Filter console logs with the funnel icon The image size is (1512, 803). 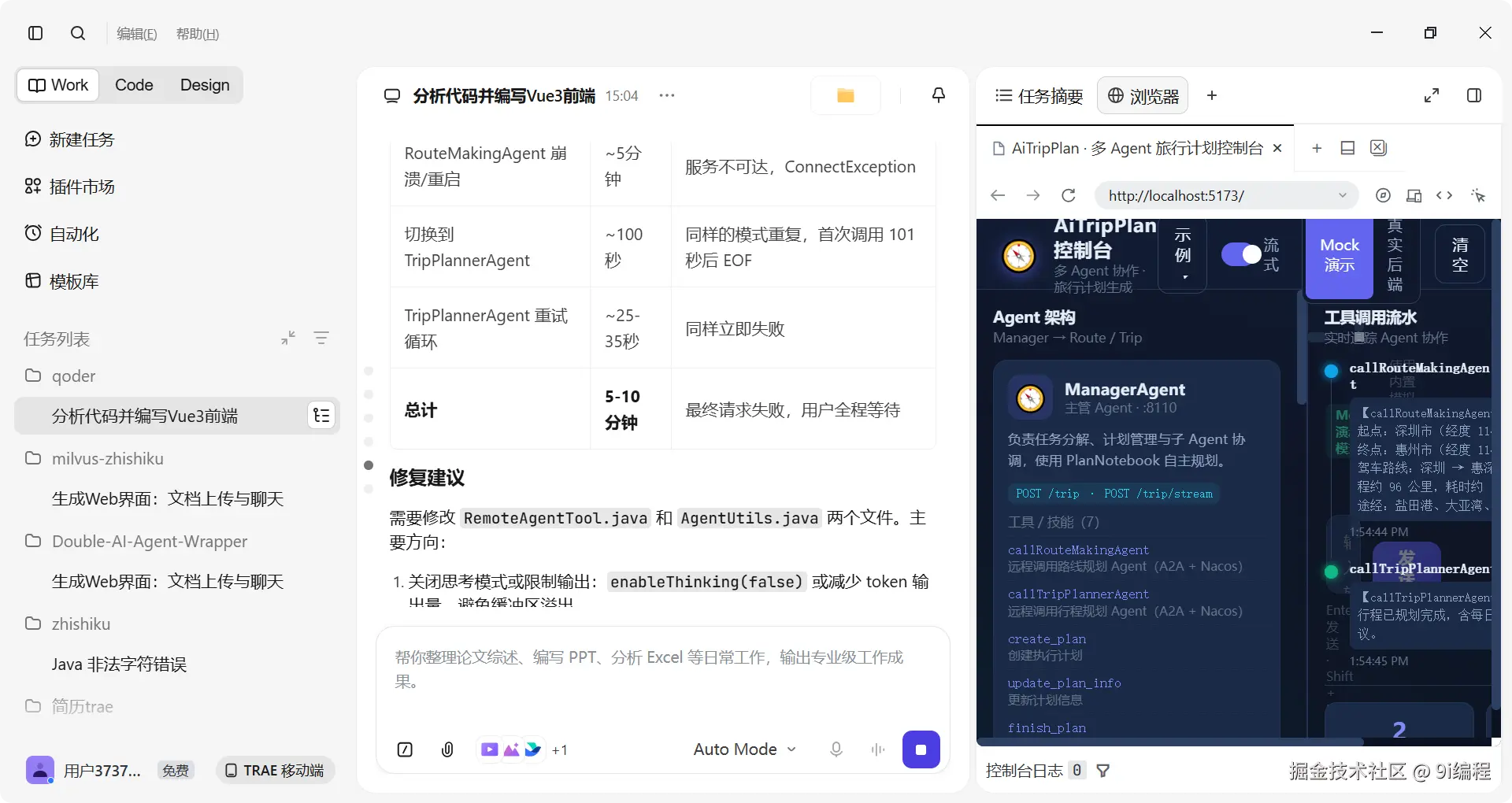click(1103, 771)
